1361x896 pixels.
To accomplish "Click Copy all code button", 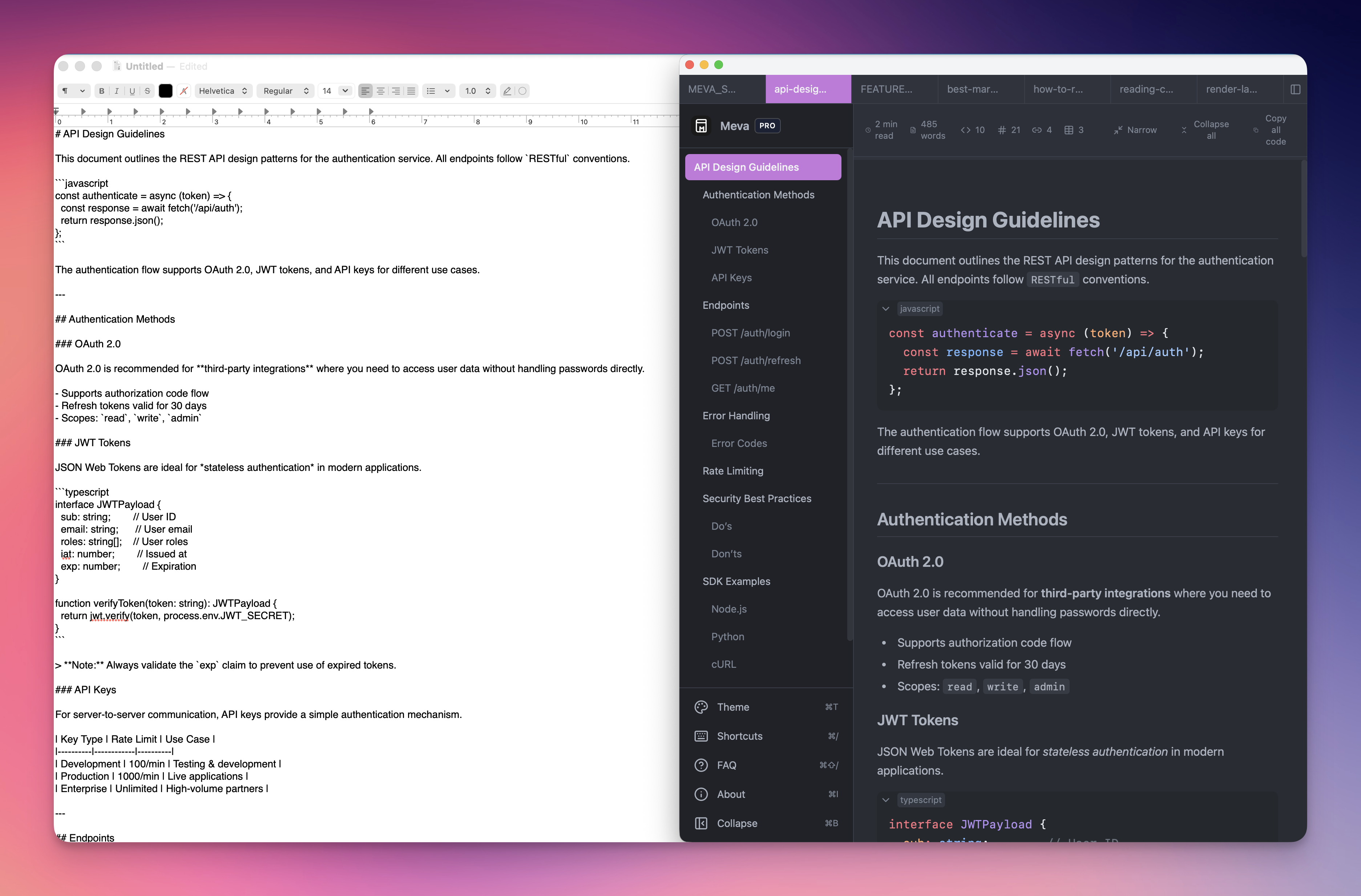I will click(x=1269, y=130).
